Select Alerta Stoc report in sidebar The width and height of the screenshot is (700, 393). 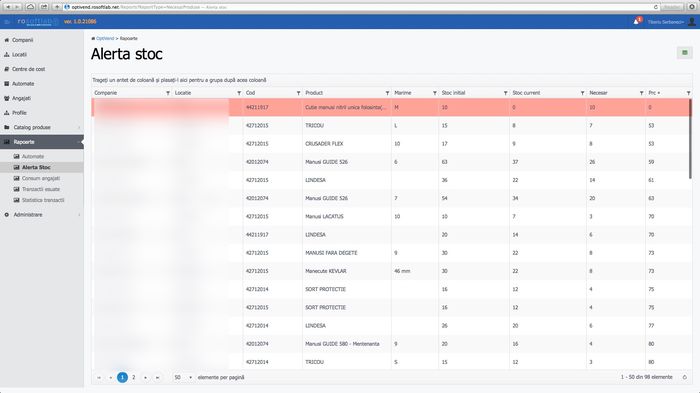tap(42, 167)
